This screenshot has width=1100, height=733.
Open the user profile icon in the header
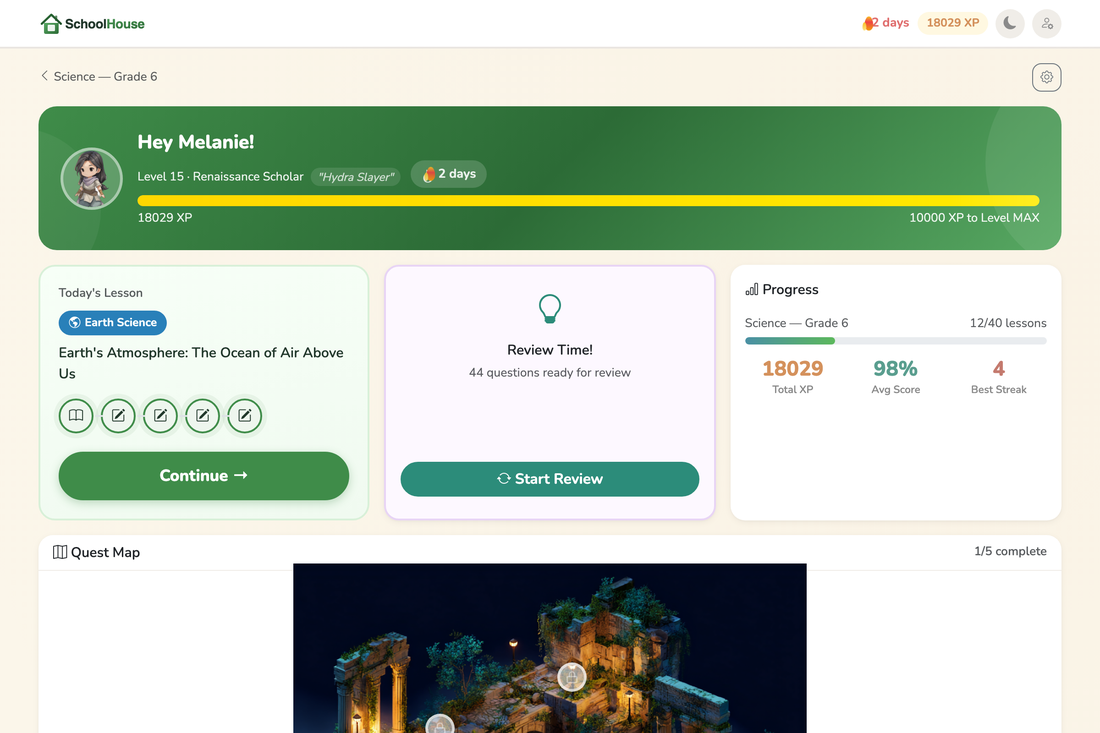(x=1046, y=24)
